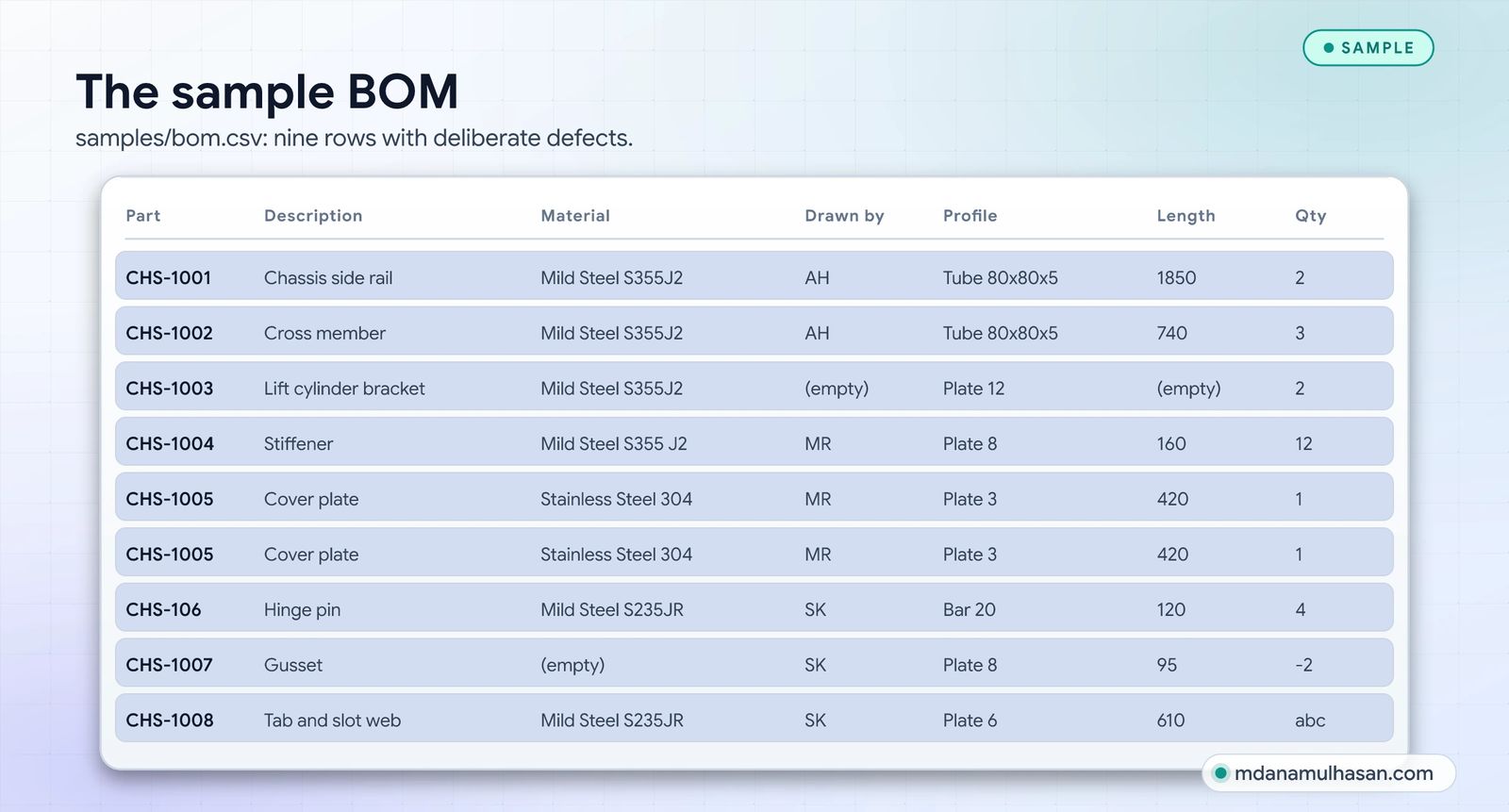Select the Profile column header
Viewport: 1509px width, 812px height.
(x=970, y=216)
